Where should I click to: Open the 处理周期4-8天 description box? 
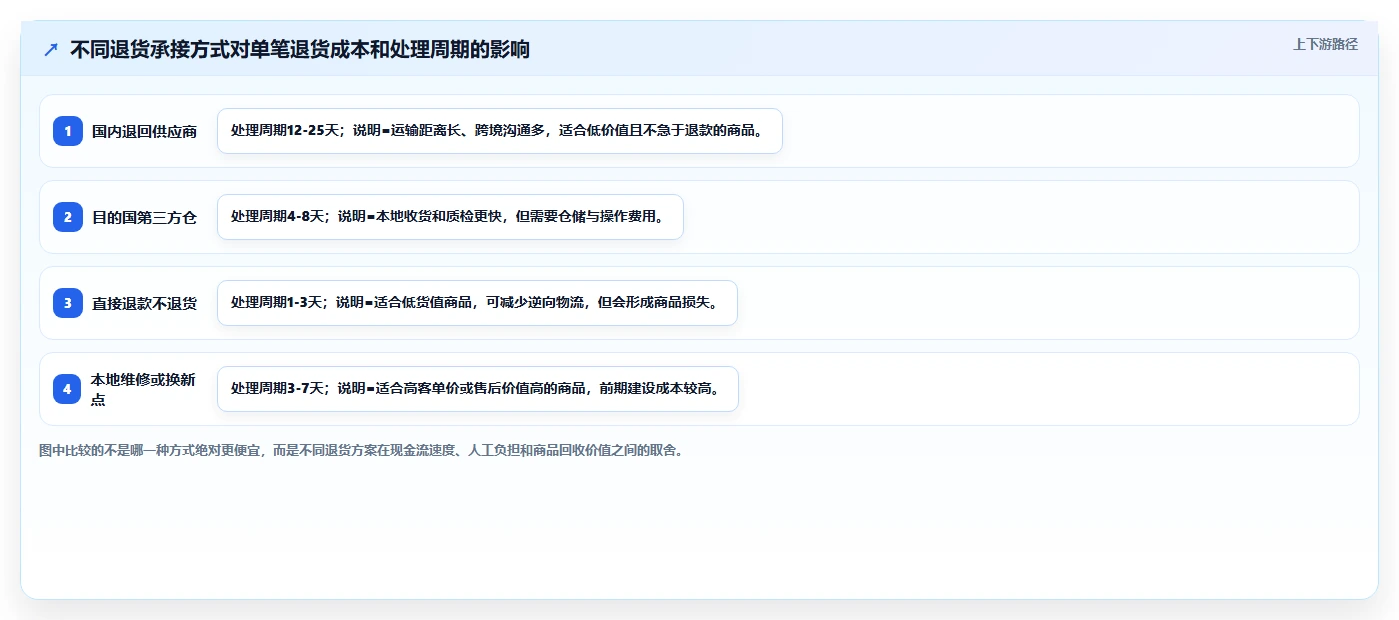click(x=450, y=217)
